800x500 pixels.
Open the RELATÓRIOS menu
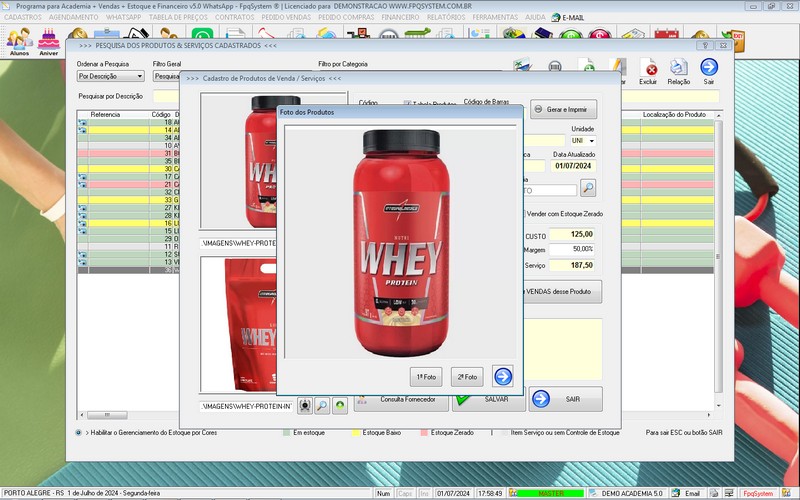pos(446,17)
